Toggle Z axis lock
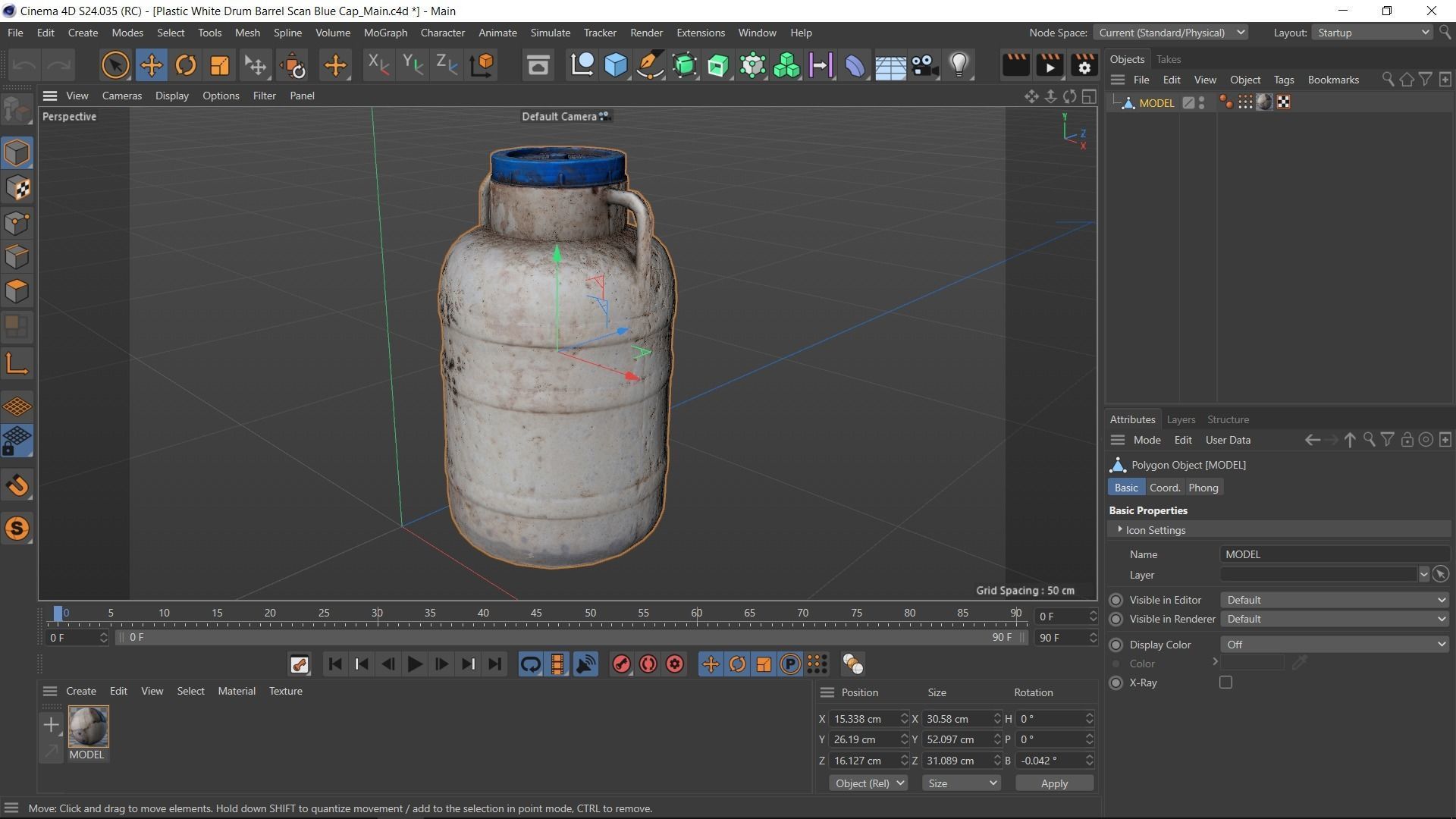The image size is (1456, 819). (x=447, y=65)
